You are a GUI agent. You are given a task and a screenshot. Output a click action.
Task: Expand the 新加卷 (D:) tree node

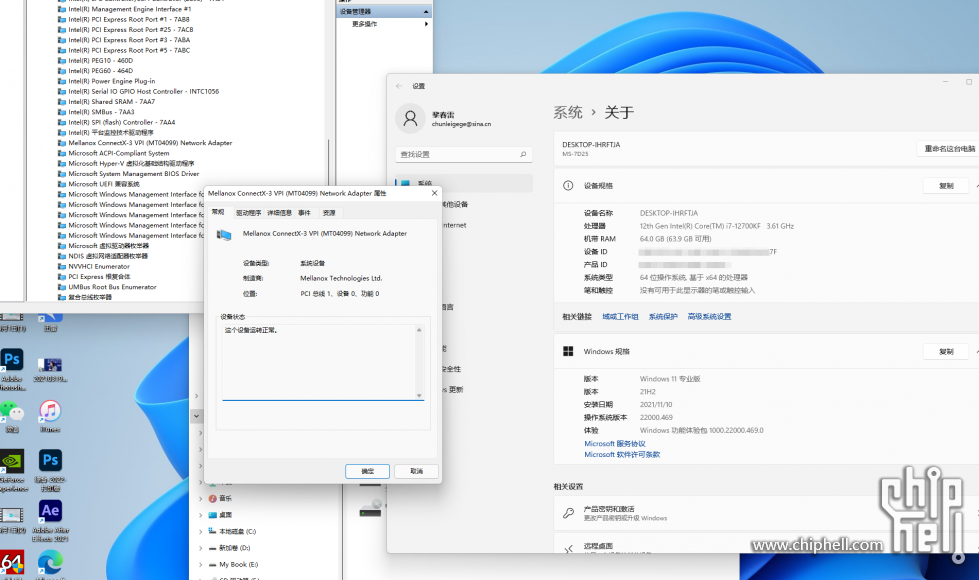coord(200,548)
